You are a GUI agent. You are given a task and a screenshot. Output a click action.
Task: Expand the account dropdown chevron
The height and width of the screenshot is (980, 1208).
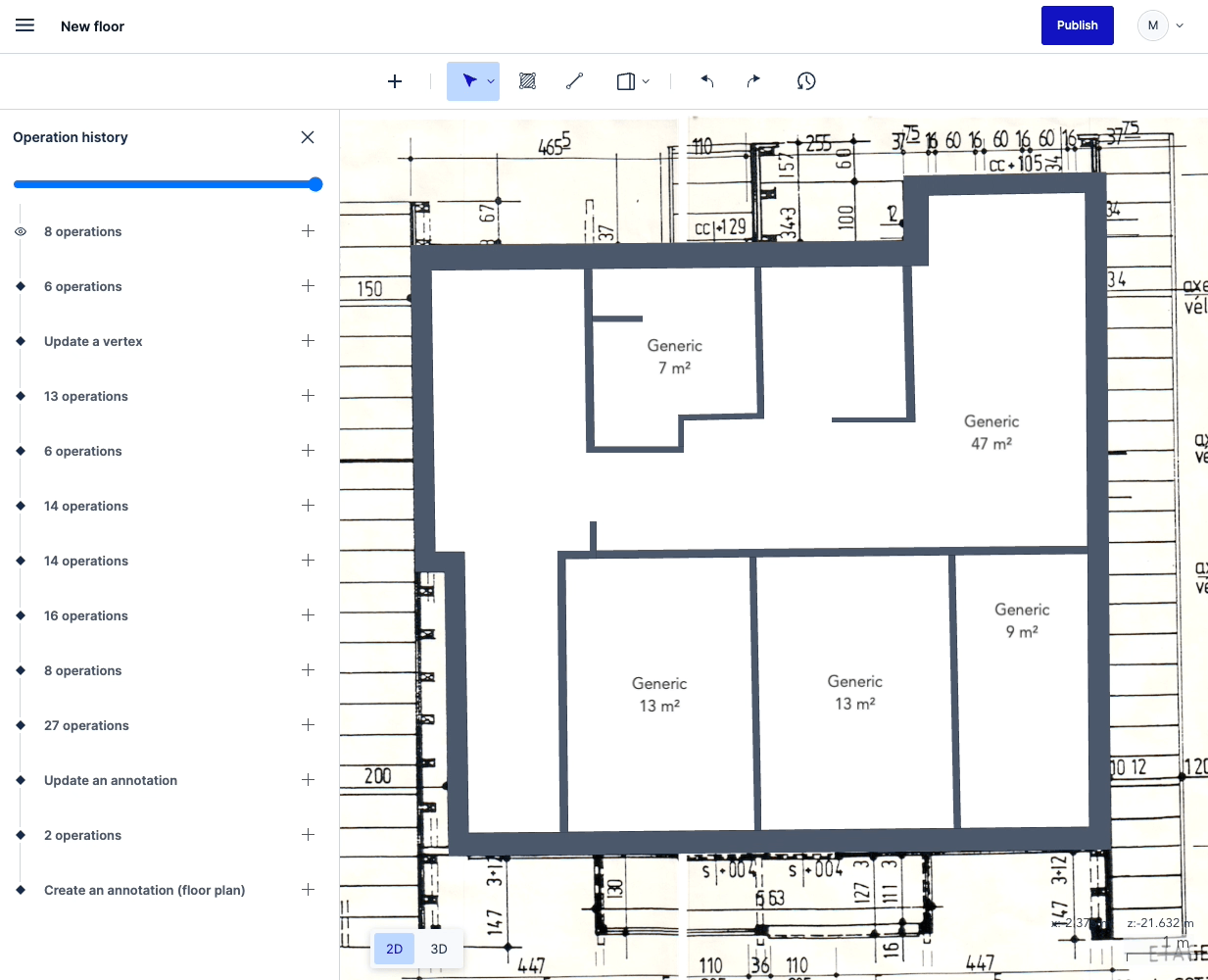[1180, 26]
